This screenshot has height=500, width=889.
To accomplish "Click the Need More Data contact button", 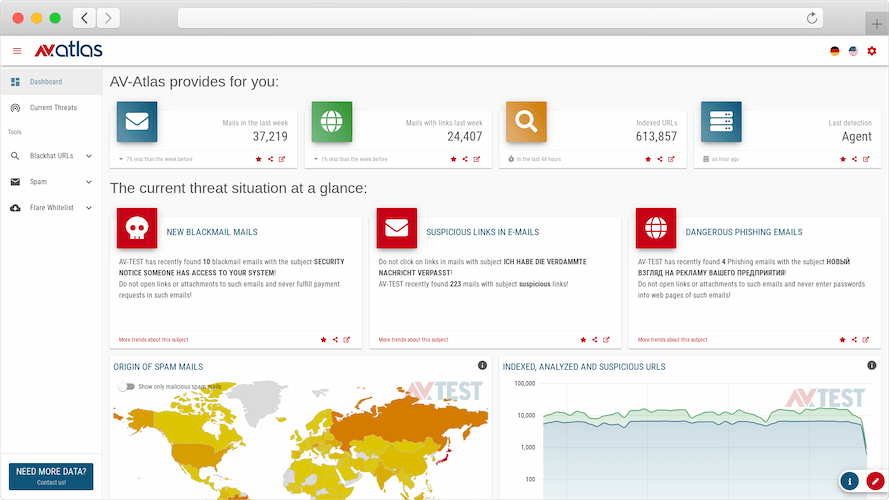I will 51,476.
